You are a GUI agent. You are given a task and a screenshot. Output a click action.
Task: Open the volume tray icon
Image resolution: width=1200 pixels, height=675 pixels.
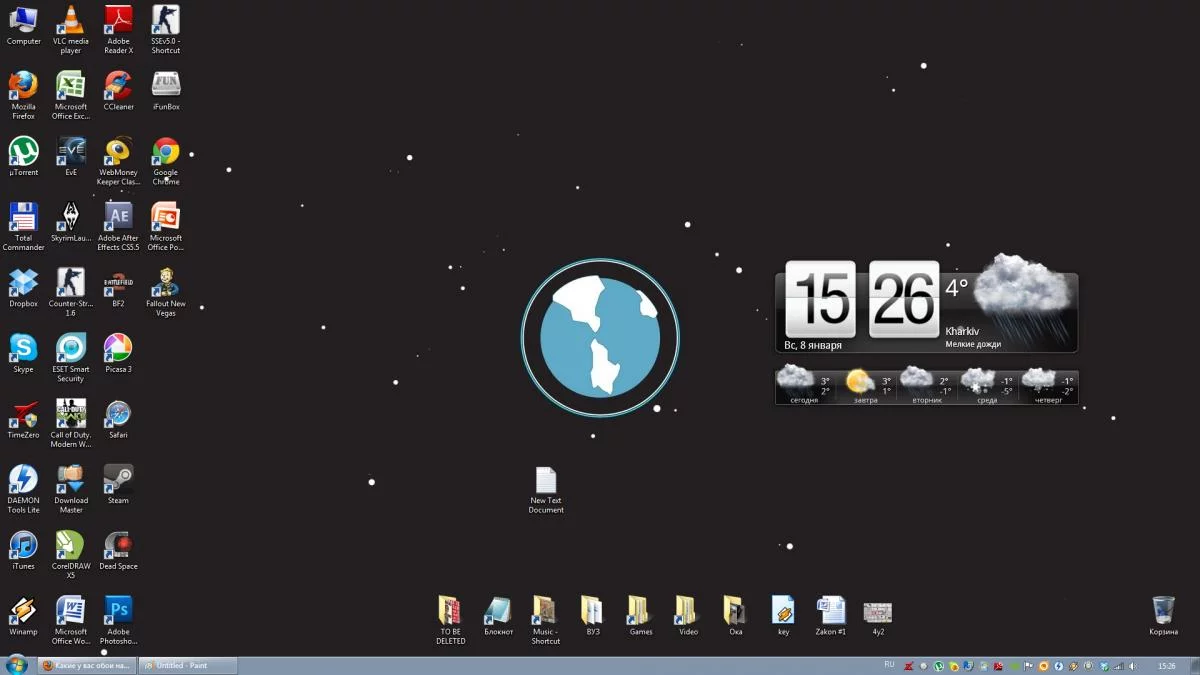(1132, 666)
